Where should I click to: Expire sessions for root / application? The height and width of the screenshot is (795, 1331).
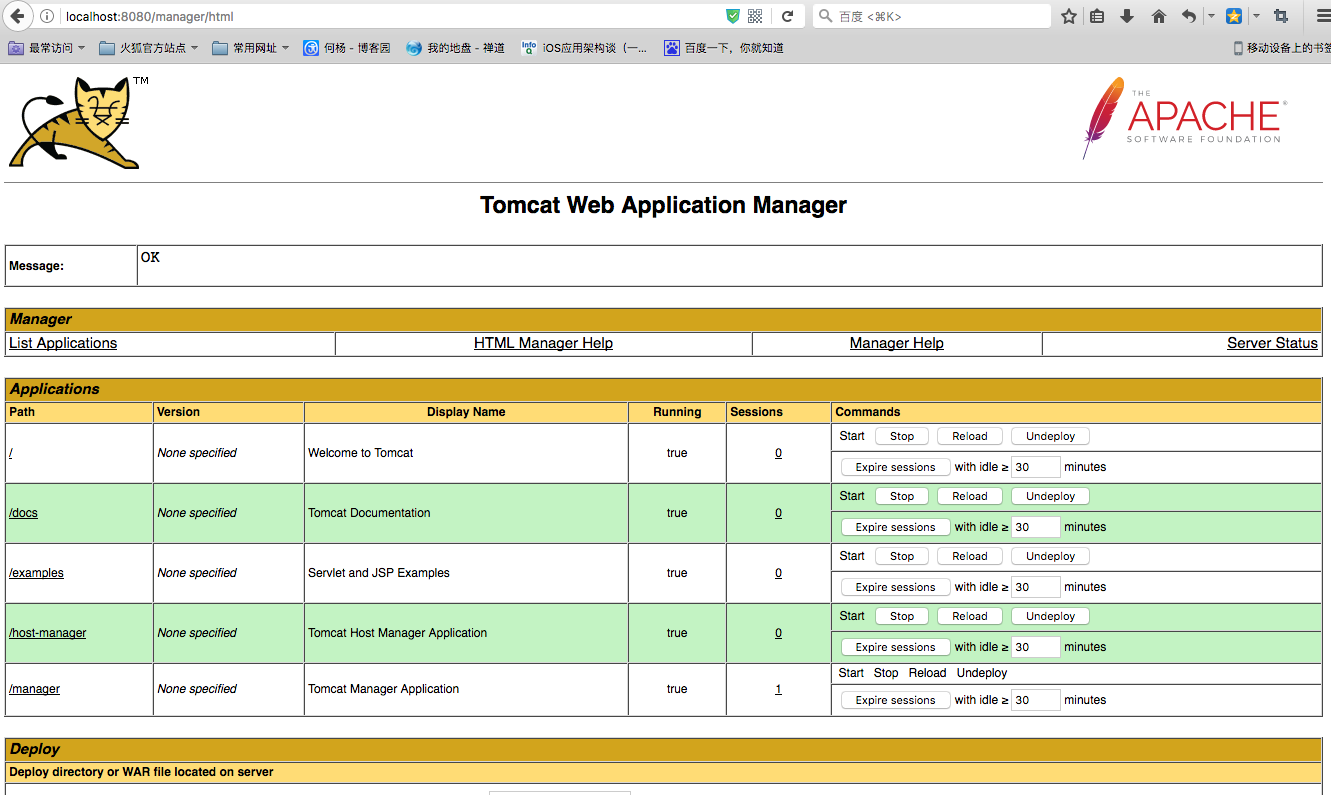point(895,467)
